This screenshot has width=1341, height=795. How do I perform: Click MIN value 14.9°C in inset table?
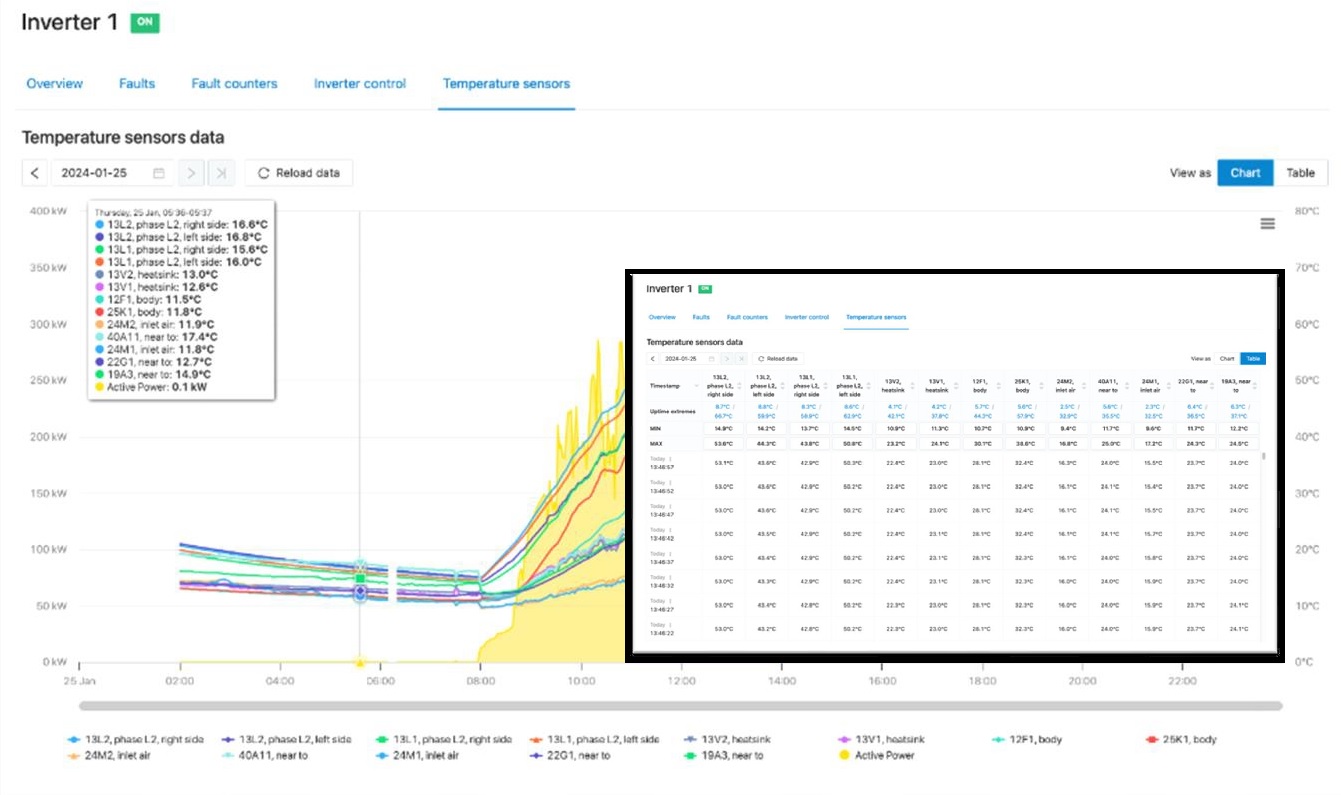[x=723, y=429]
